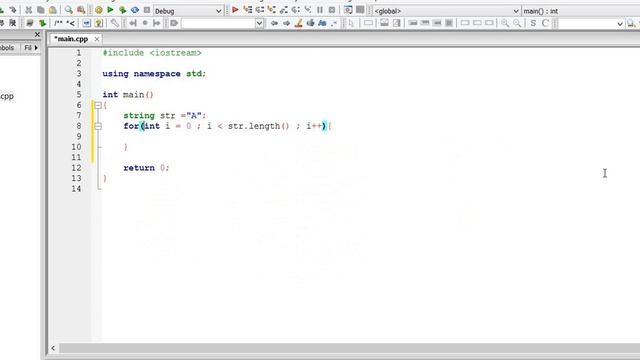Toggle the search in selected text option
This screenshot has width=640, height=360.
311,23
